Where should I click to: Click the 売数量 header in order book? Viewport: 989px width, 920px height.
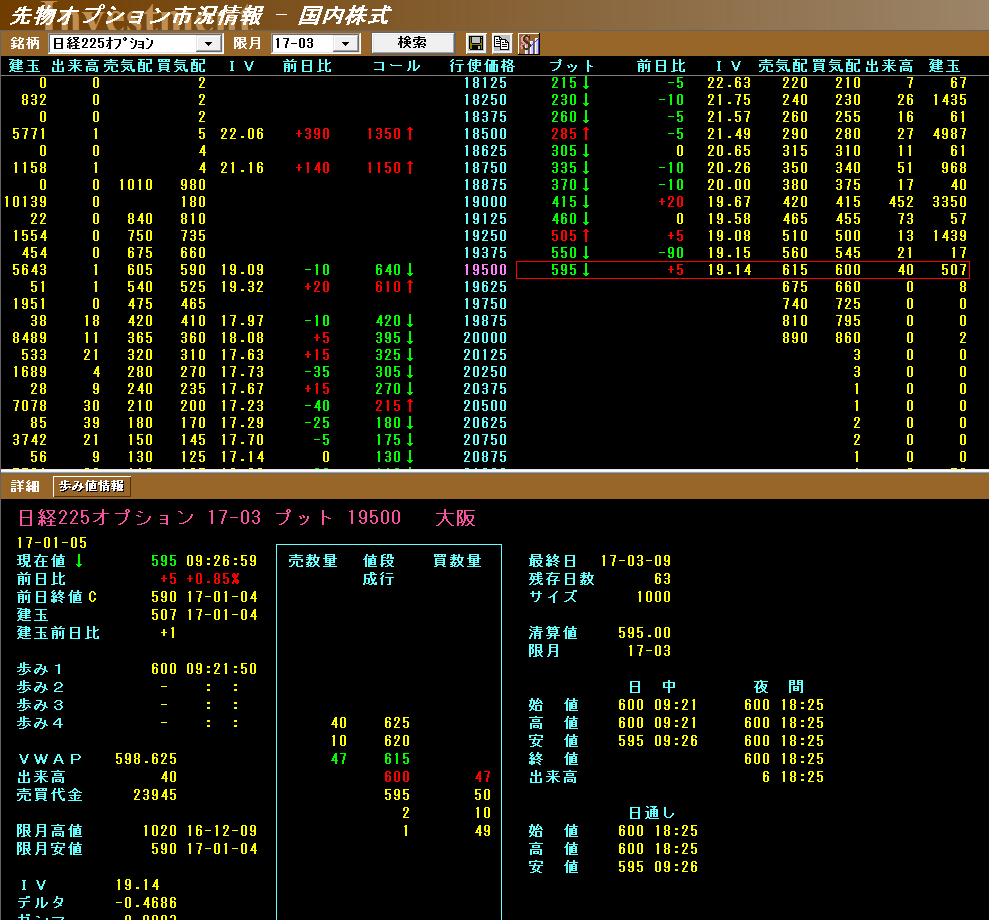(313, 561)
